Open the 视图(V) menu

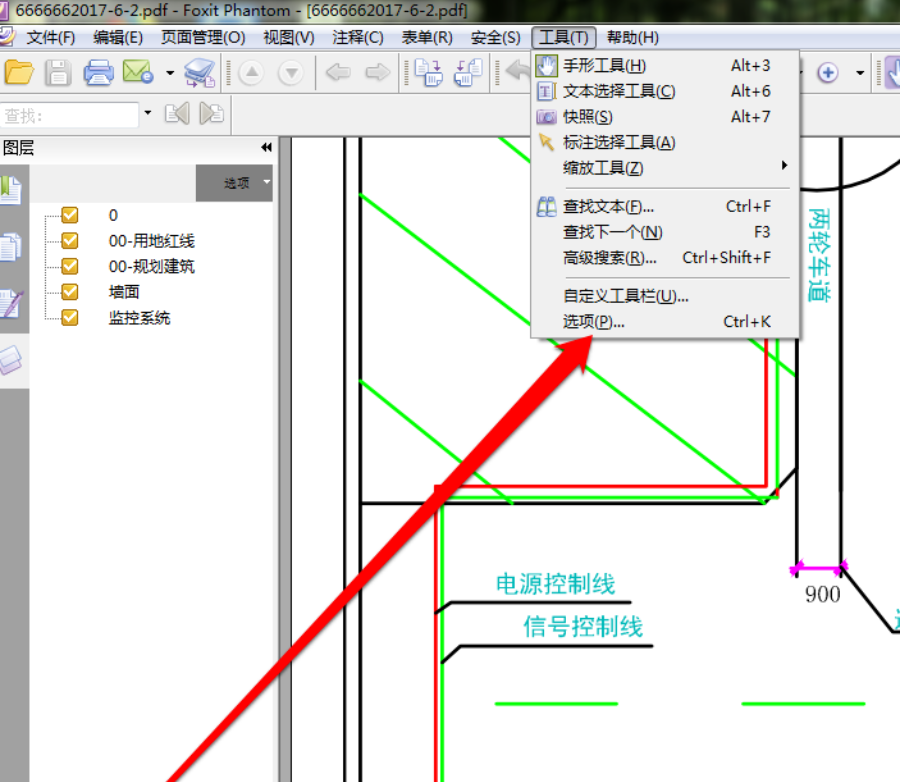coord(289,37)
